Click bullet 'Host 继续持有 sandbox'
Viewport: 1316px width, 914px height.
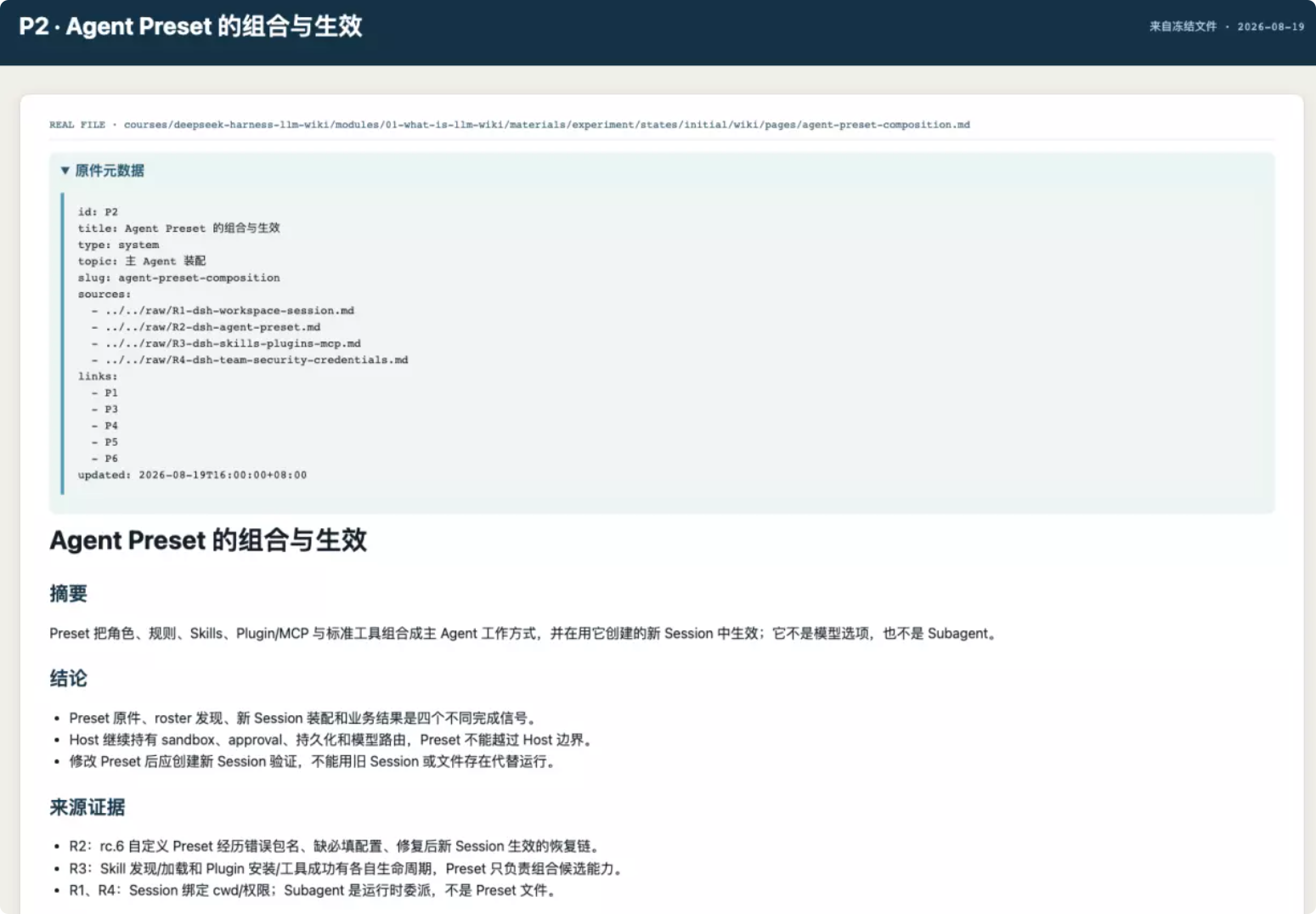click(x=331, y=740)
